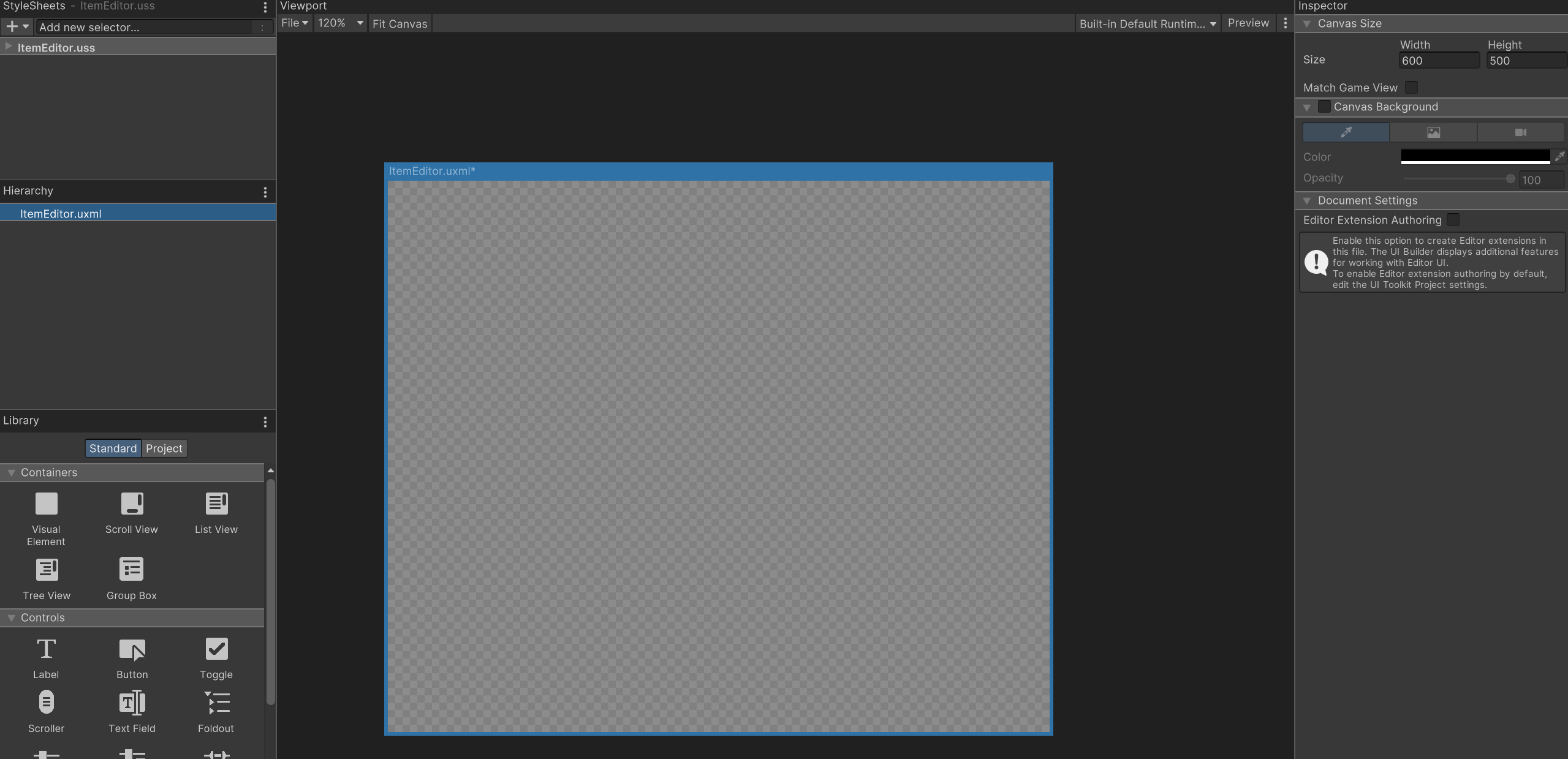
Task: Enable the Match Game View checkbox
Action: click(1411, 87)
